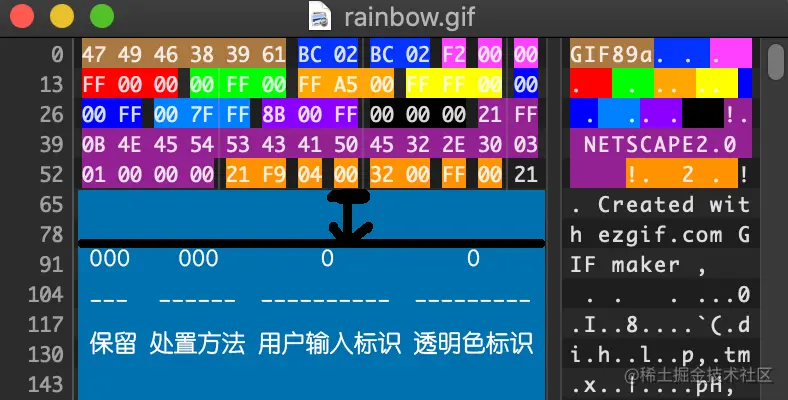Select hex byte 61 in the first row
Screen dimensions: 788x400
tap(274, 54)
